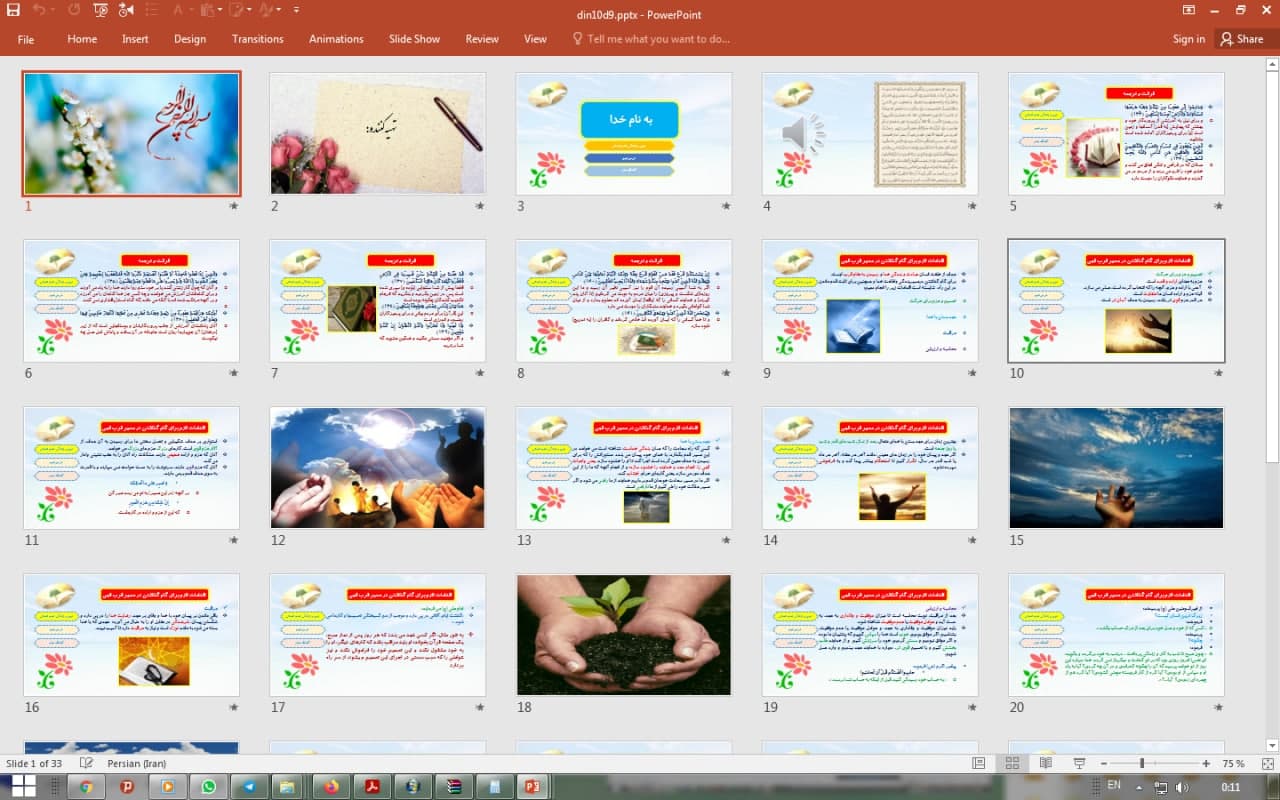1280x800 pixels.
Task: Select slide 18 thumbnail with seedling in hands
Action: (x=624, y=634)
